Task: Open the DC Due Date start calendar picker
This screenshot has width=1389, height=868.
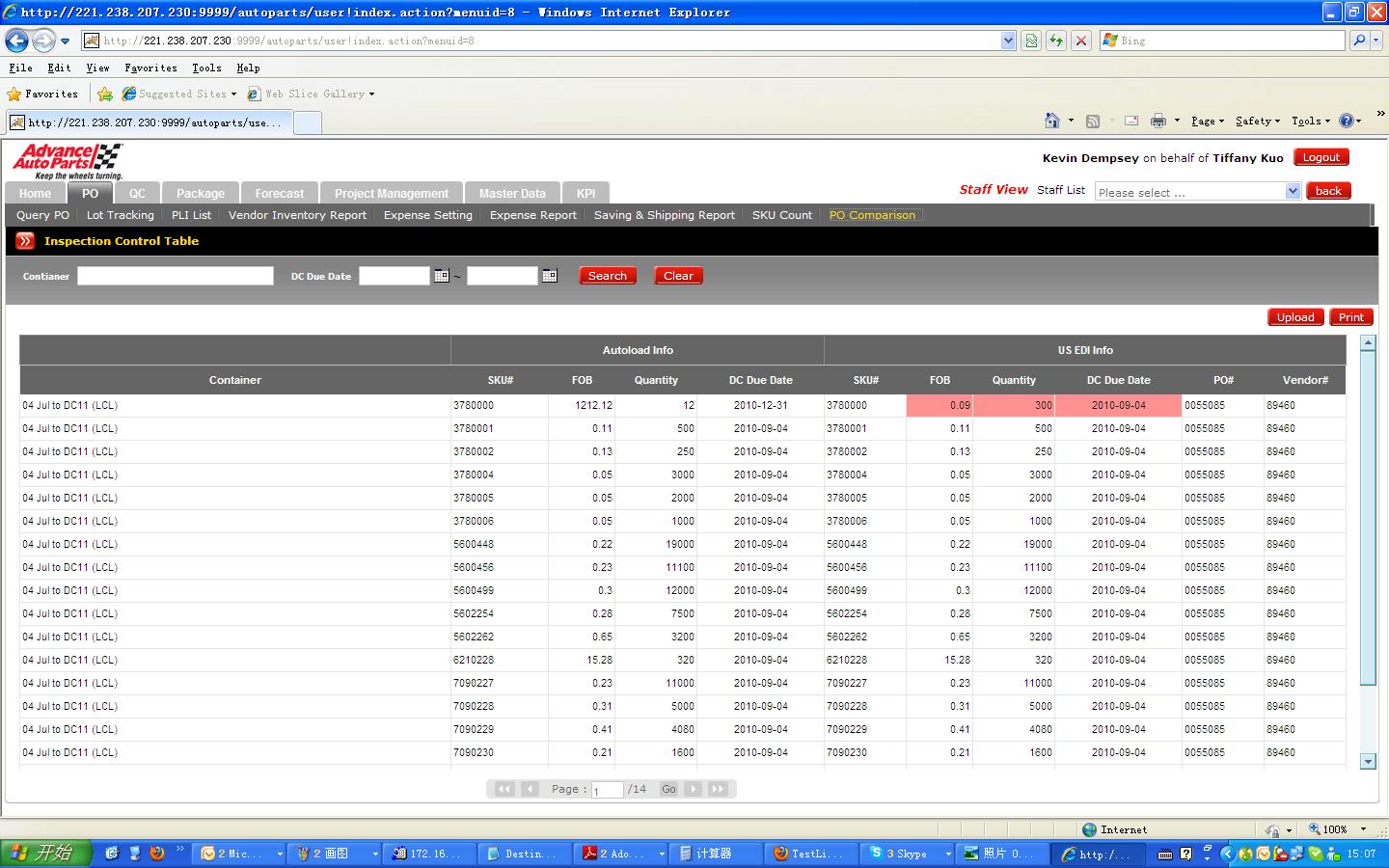Action: [x=441, y=276]
